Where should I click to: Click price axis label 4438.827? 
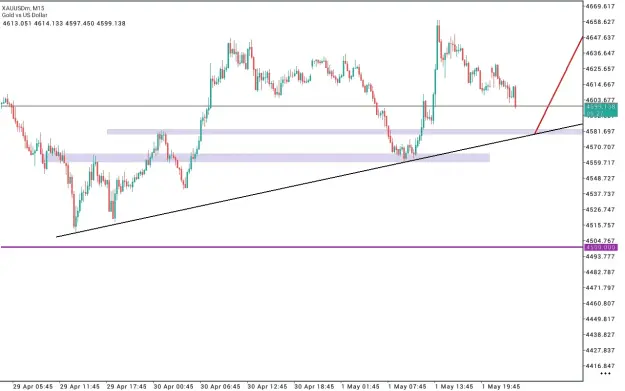coord(601,334)
